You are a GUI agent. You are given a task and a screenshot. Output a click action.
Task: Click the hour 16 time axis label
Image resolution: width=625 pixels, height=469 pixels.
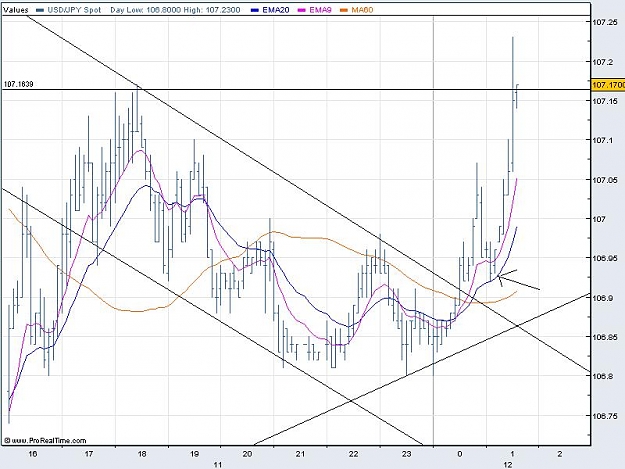click(33, 454)
